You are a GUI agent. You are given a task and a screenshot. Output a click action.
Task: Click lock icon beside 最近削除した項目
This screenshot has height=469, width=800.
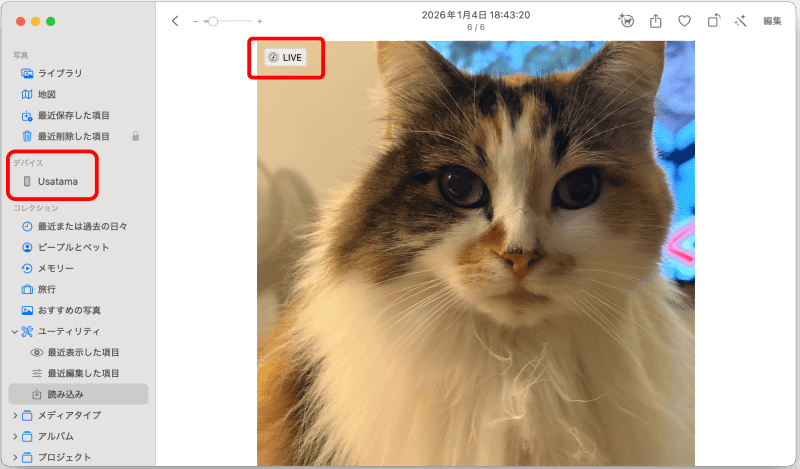136,136
